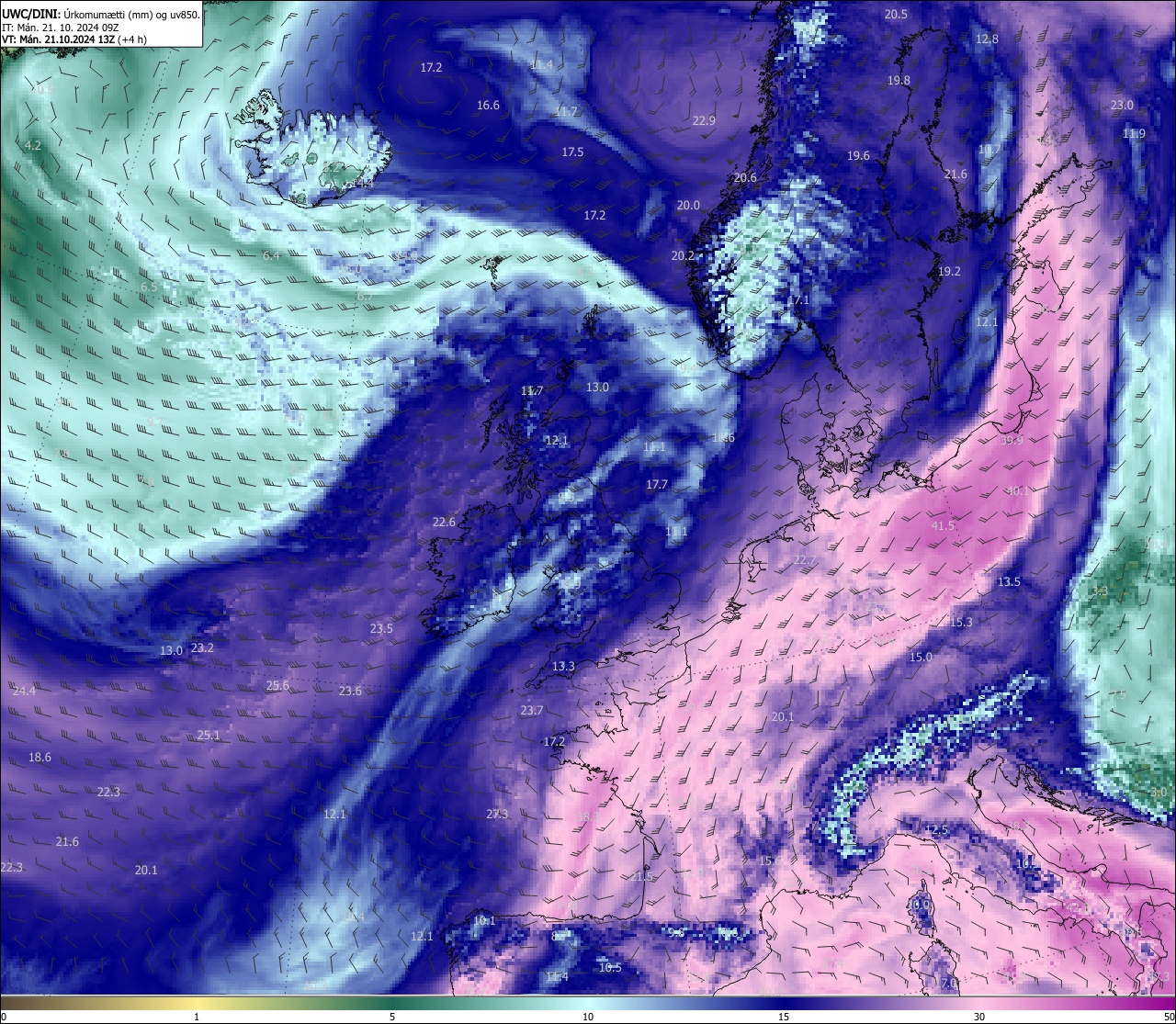This screenshot has width=1176, height=1024.
Task: Click the 13.3 value label
Action: (x=563, y=666)
